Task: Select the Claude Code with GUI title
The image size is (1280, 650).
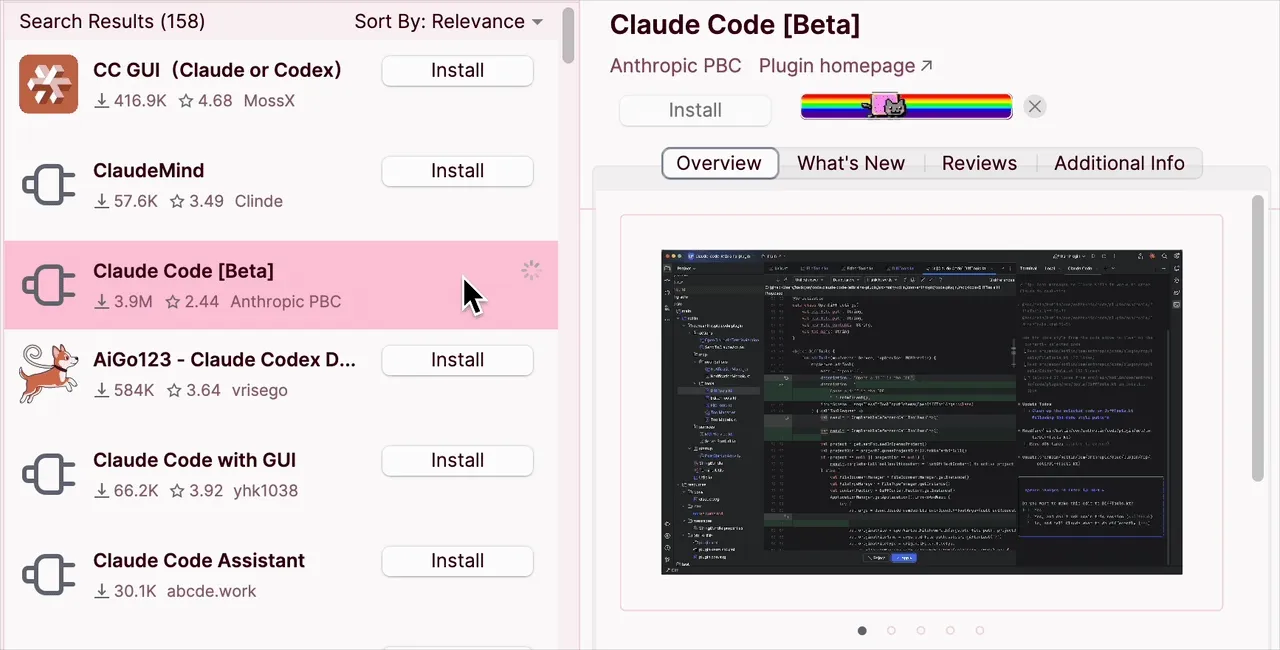Action: (x=194, y=460)
